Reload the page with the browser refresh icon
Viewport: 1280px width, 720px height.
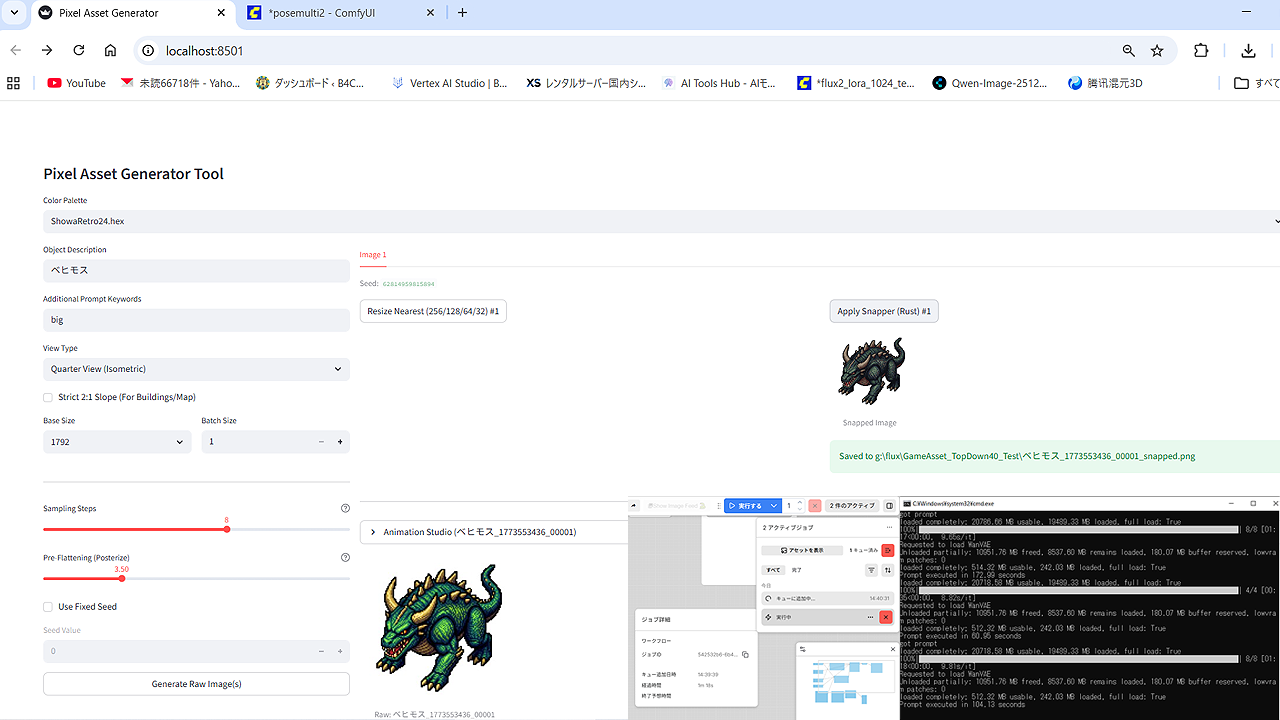[x=78, y=51]
